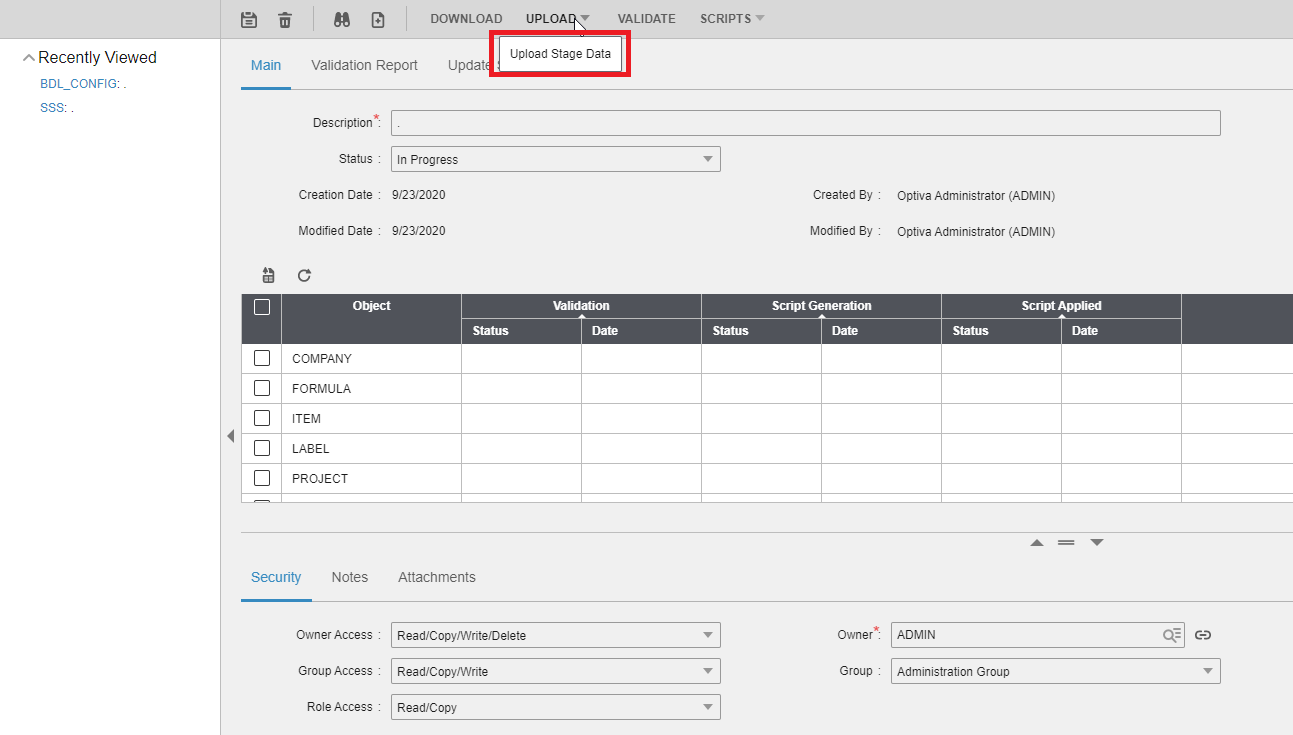
Task: Switch to the Validation Report tab
Action: pyautogui.click(x=364, y=65)
